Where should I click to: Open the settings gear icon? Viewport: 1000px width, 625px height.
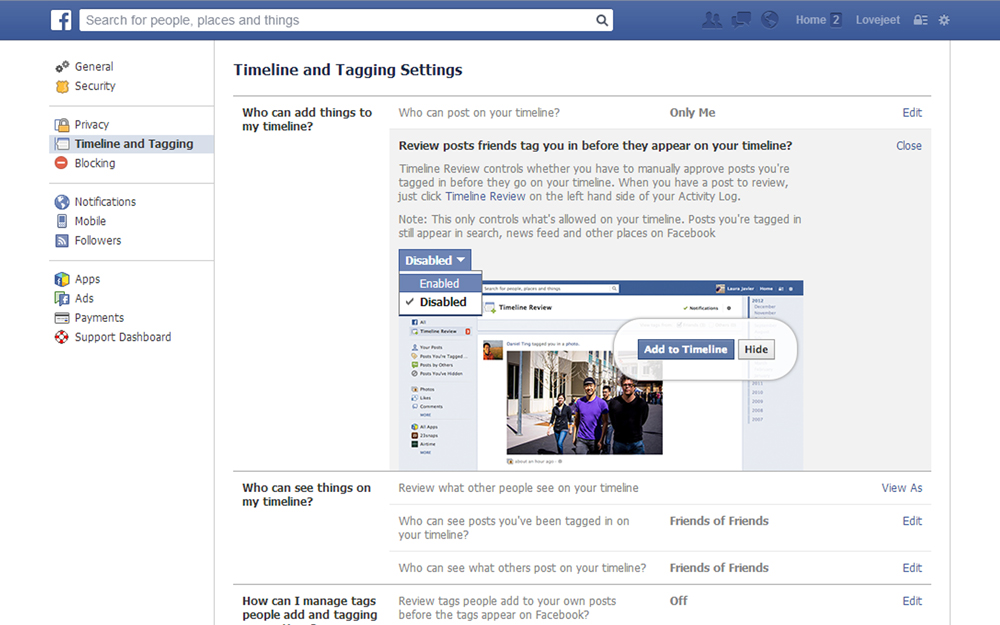(944, 20)
